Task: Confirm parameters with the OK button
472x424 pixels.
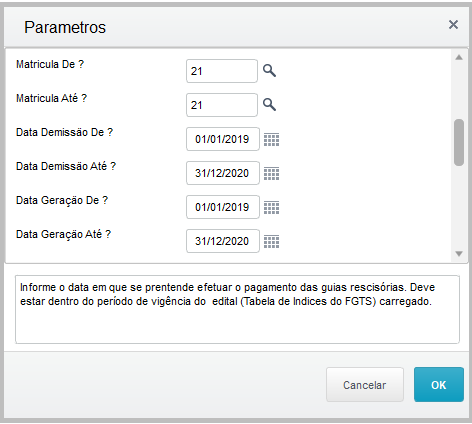Action: 439,385
